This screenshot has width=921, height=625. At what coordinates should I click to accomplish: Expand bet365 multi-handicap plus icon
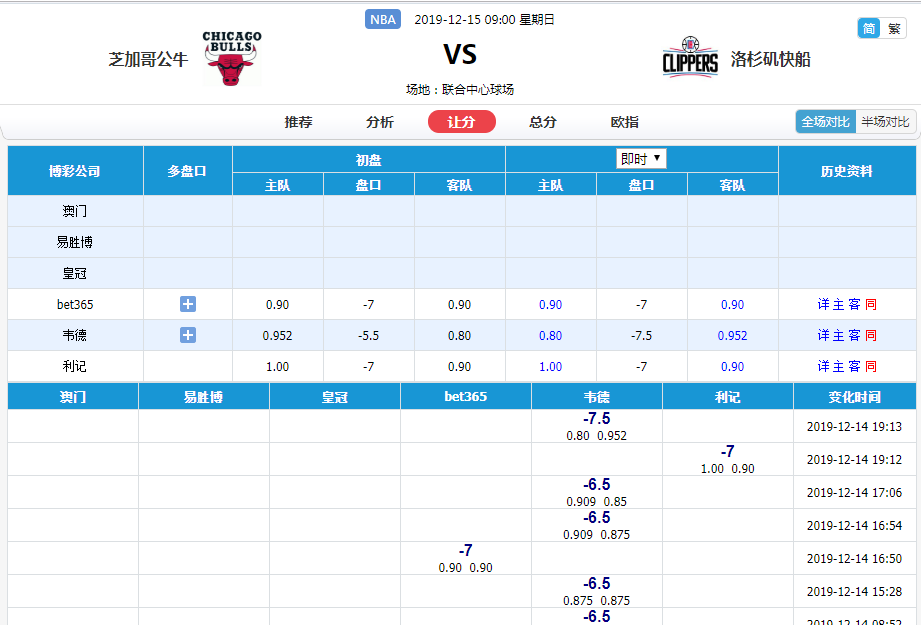(x=188, y=304)
